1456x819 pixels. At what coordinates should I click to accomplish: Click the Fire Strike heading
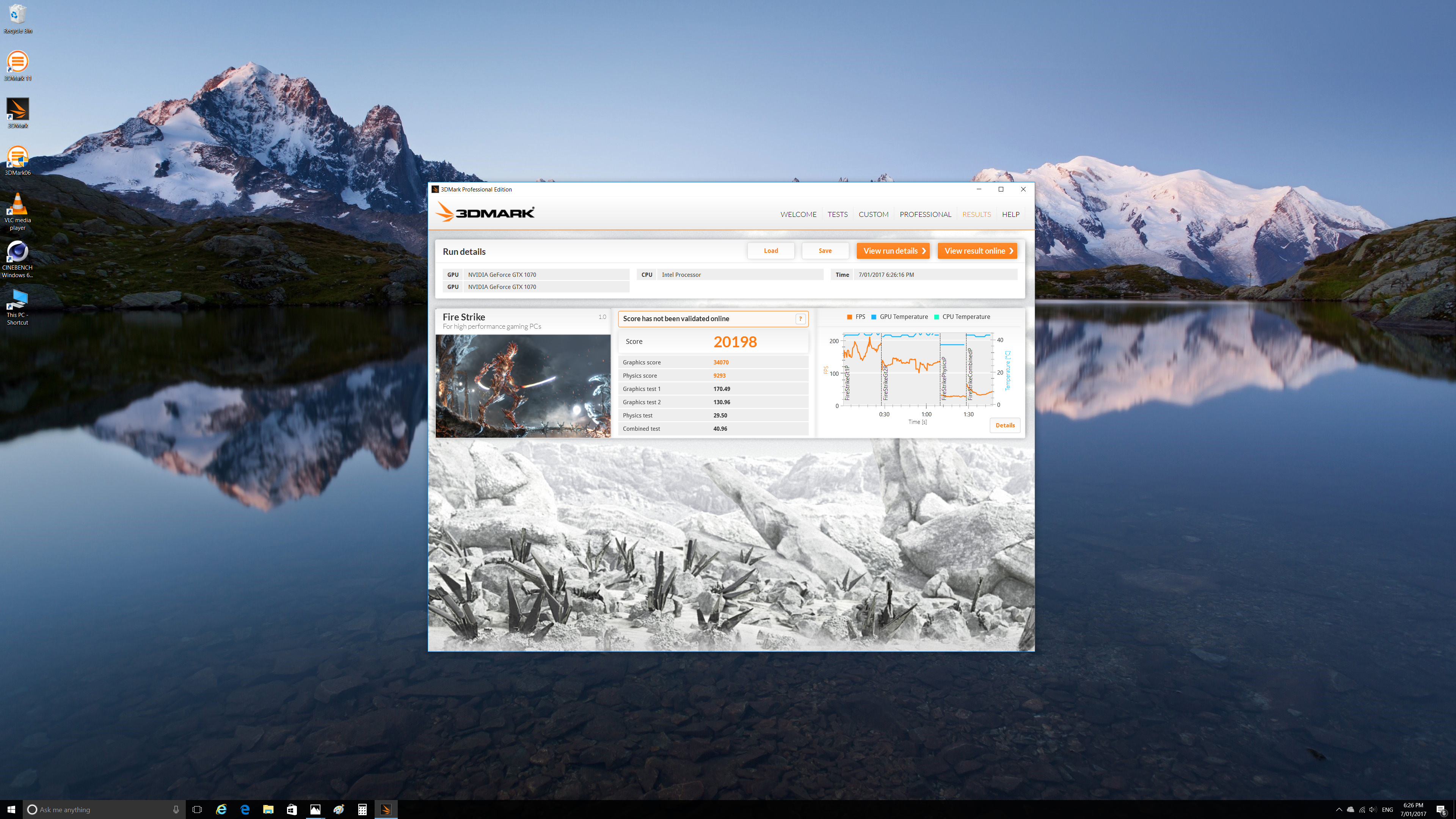463,317
